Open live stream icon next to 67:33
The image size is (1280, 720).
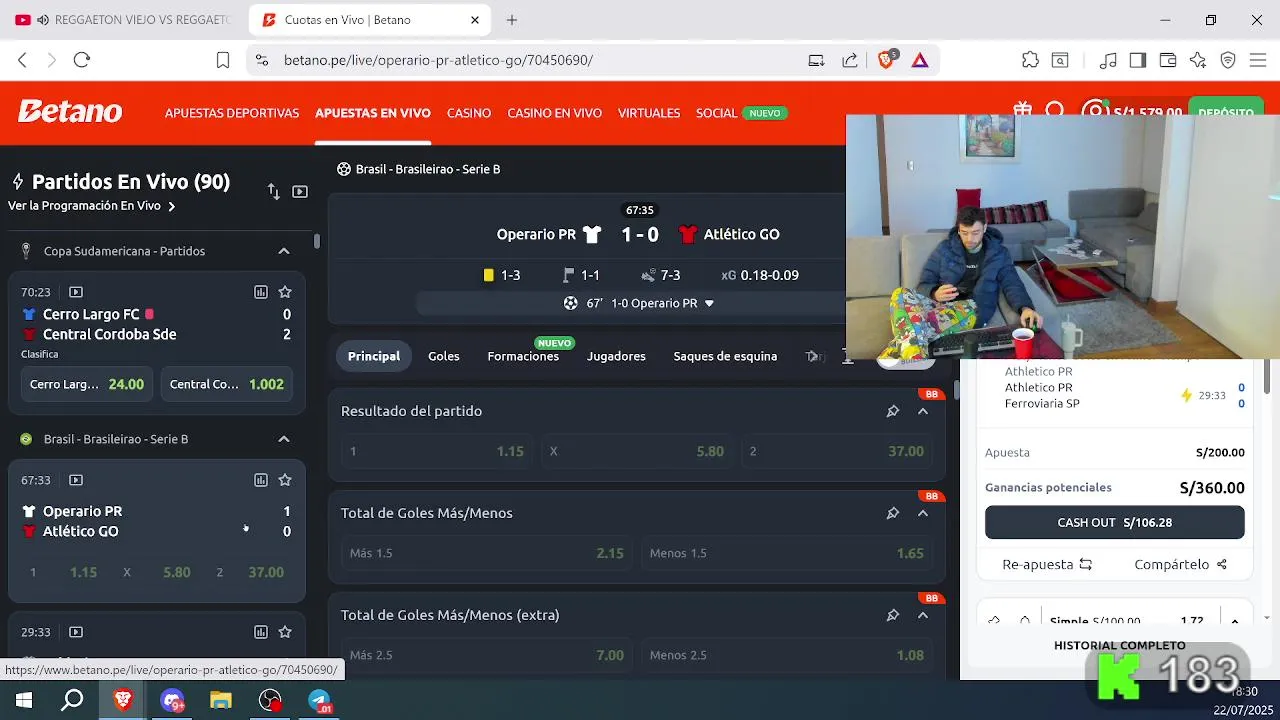(x=76, y=480)
